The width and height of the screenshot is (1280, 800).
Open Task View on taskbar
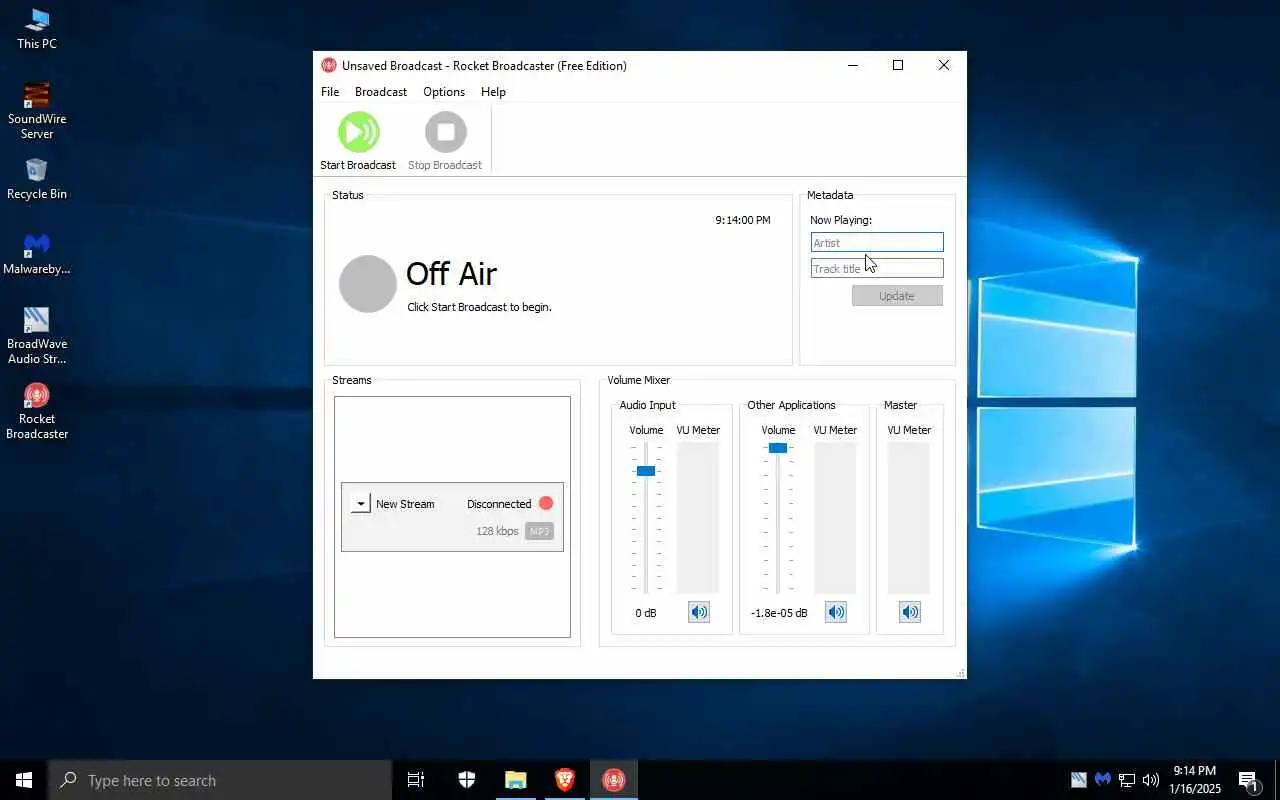click(x=416, y=780)
